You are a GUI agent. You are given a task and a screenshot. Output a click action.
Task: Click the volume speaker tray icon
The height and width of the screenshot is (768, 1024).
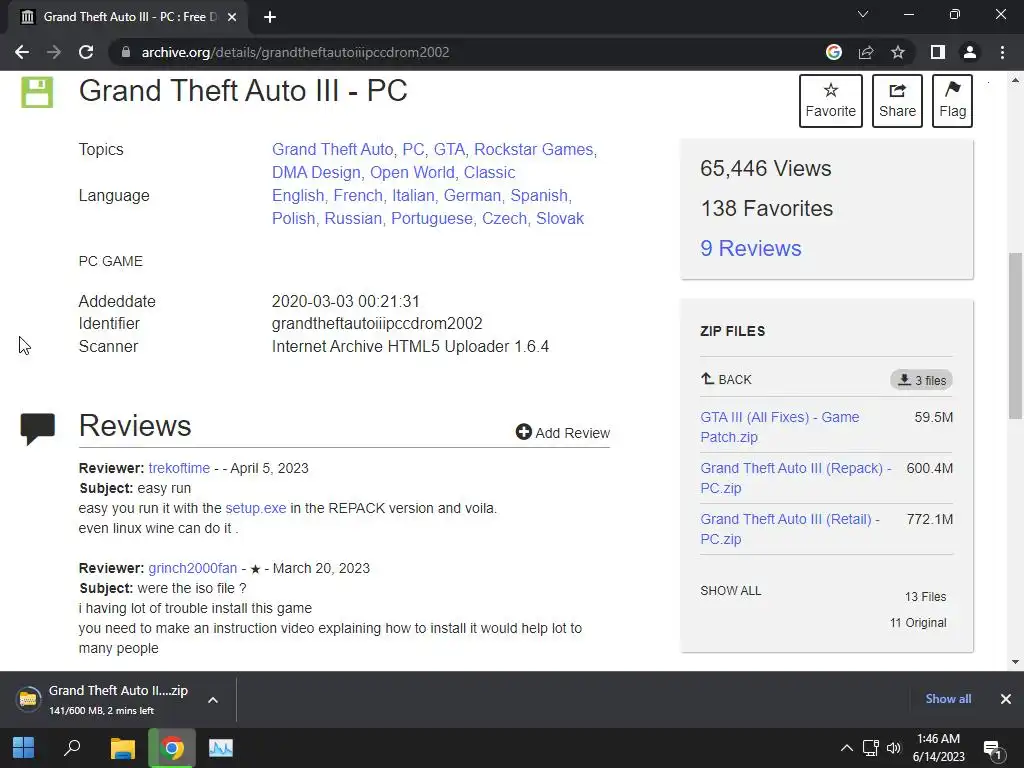click(894, 748)
